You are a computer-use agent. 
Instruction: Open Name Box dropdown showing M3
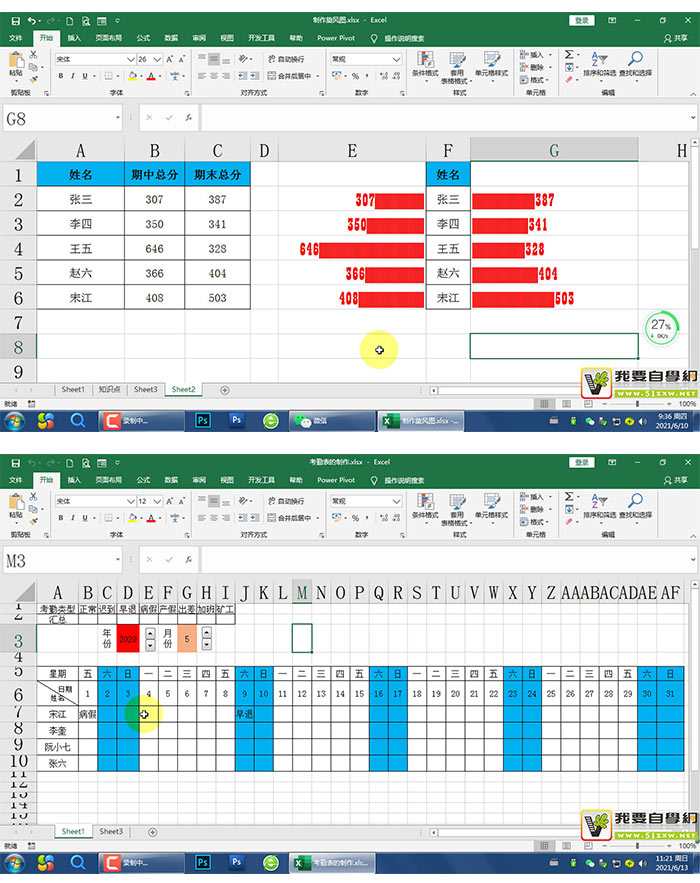pos(118,560)
